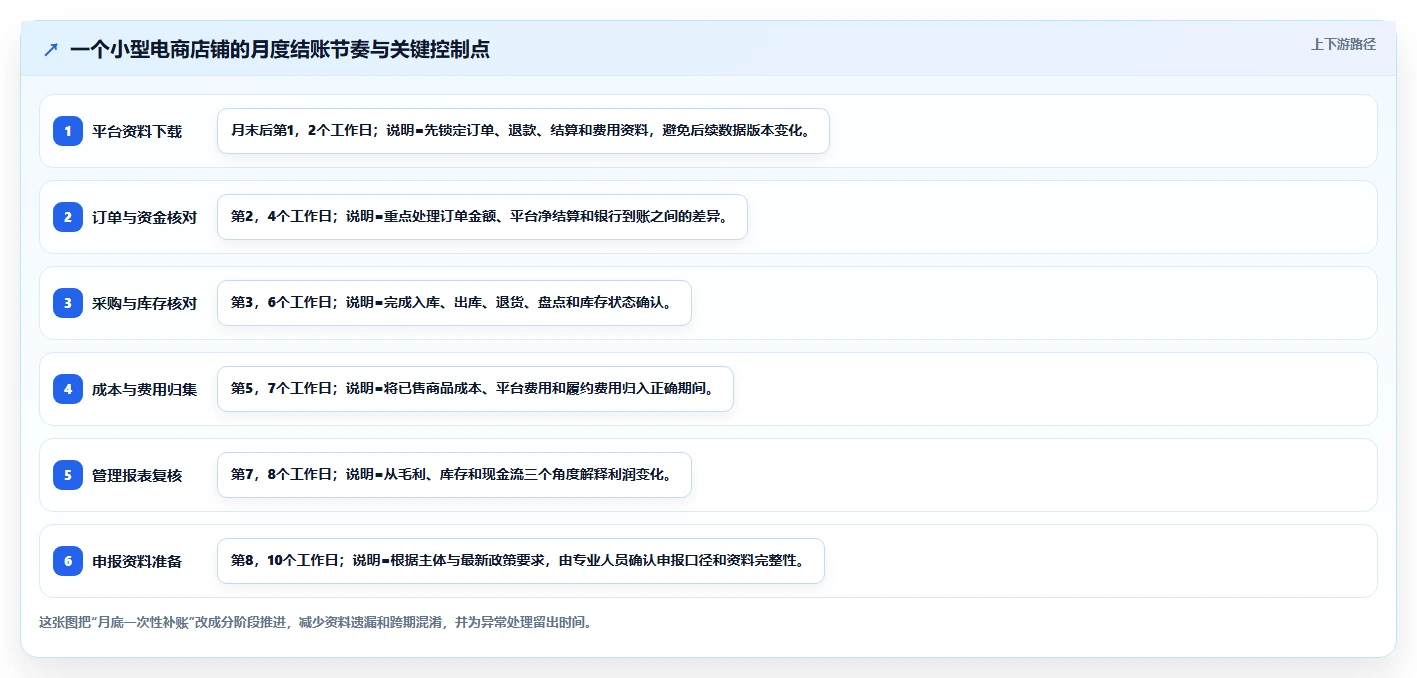Click the 平台资料下载 step label

(137, 131)
